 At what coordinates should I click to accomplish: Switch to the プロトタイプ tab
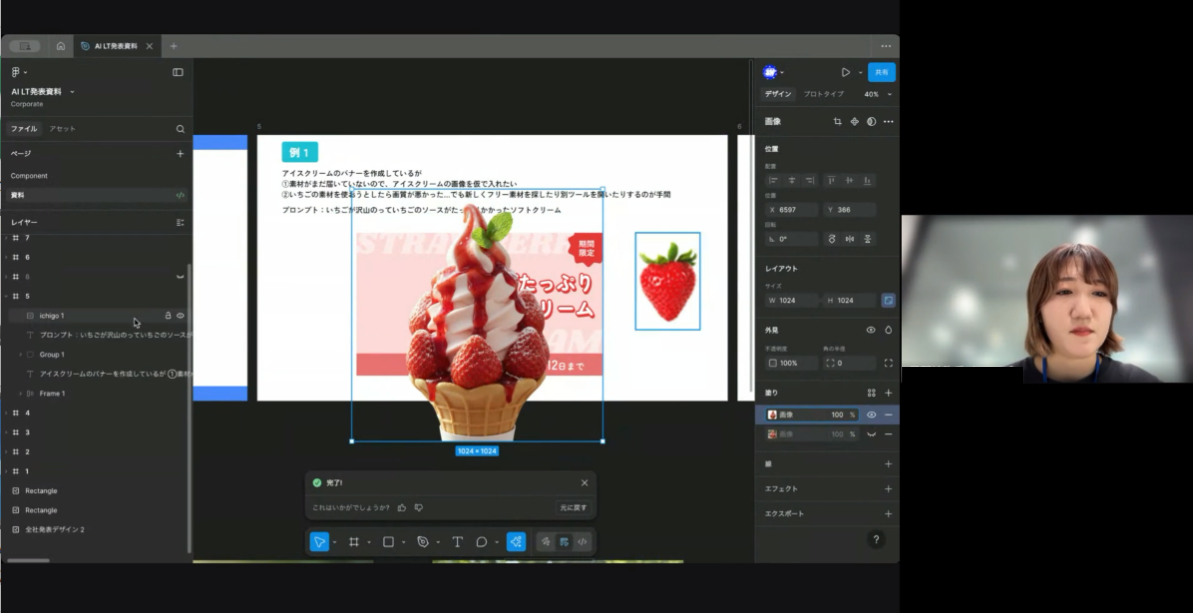823,94
